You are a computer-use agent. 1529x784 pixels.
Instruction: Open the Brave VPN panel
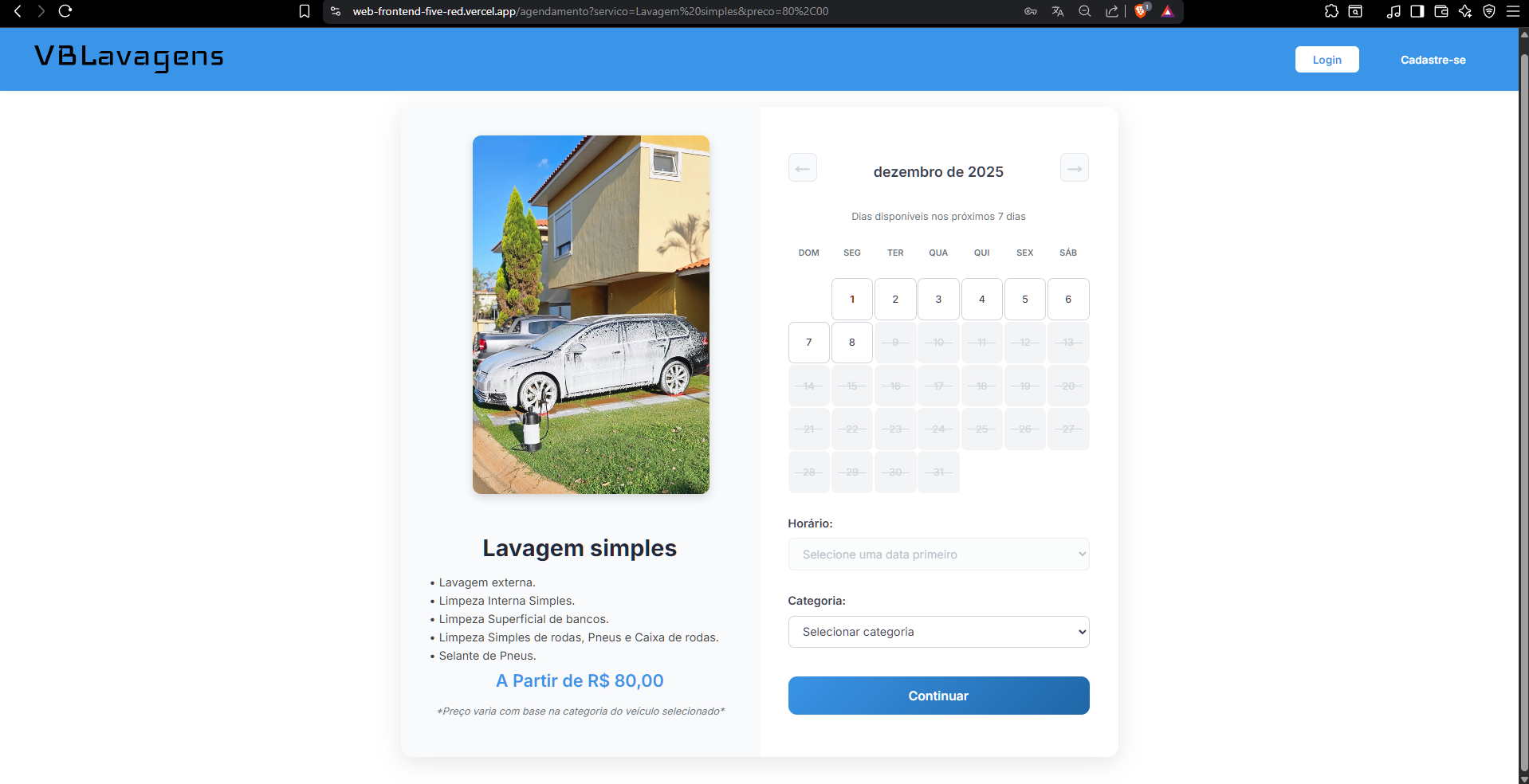click(1490, 11)
